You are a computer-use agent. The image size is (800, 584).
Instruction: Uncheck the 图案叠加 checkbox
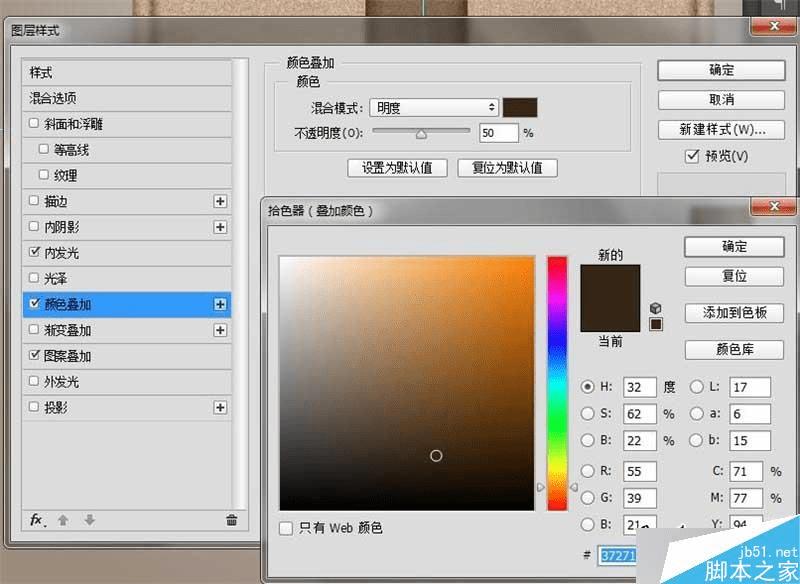point(34,355)
